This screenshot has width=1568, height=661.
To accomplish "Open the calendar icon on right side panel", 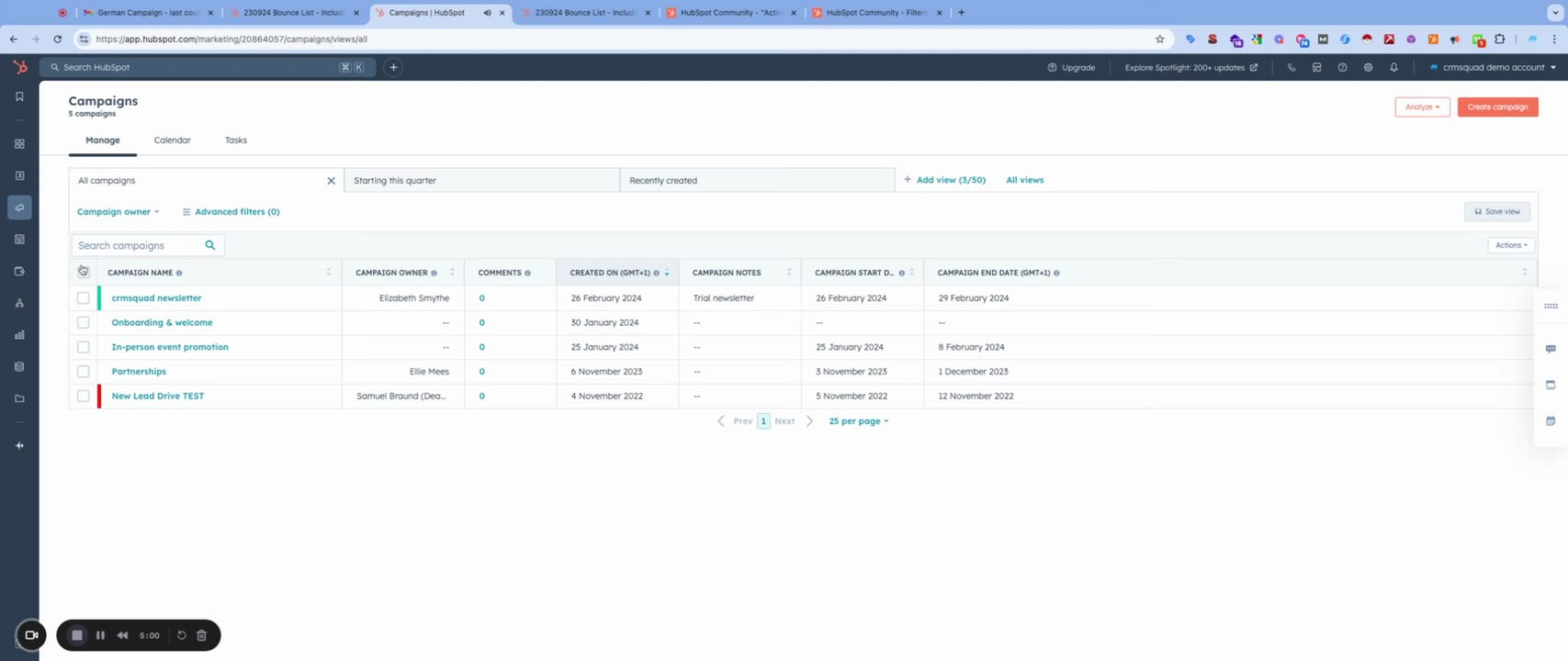I will tap(1551, 420).
